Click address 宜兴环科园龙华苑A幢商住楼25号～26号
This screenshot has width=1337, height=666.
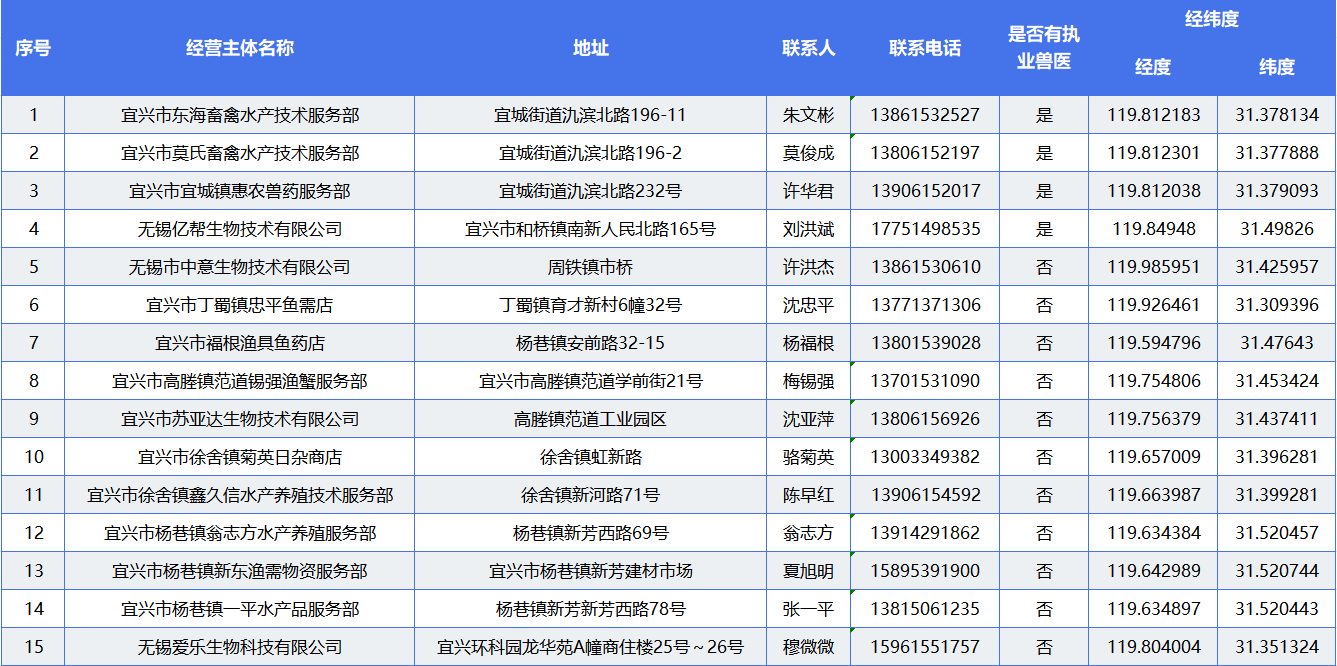point(591,647)
